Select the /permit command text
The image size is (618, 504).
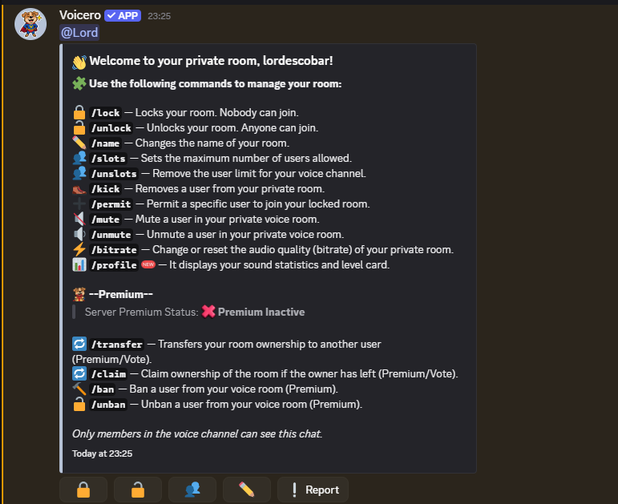pyautogui.click(x=112, y=204)
